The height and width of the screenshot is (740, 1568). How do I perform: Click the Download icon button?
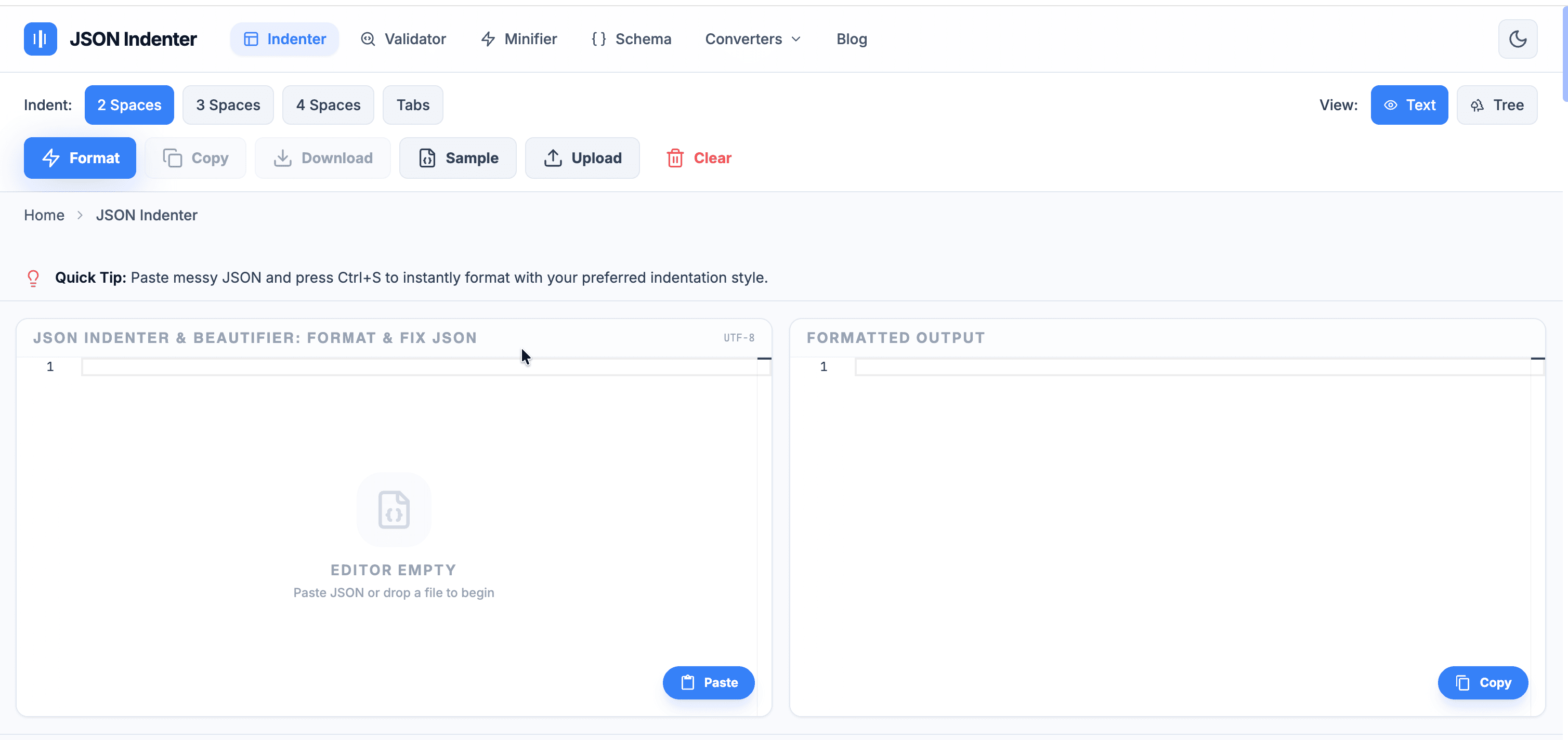click(282, 157)
